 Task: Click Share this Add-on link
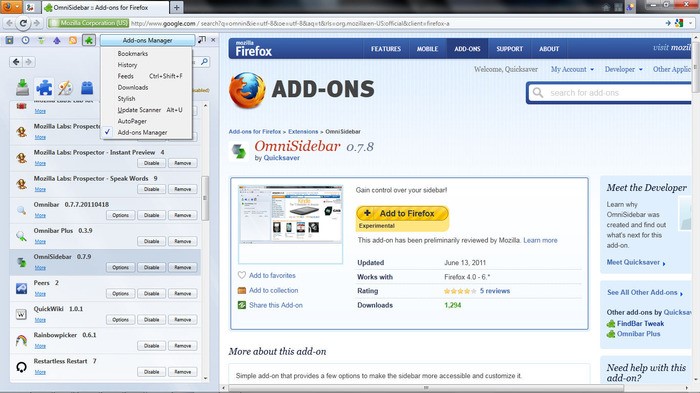pyautogui.click(x=270, y=305)
